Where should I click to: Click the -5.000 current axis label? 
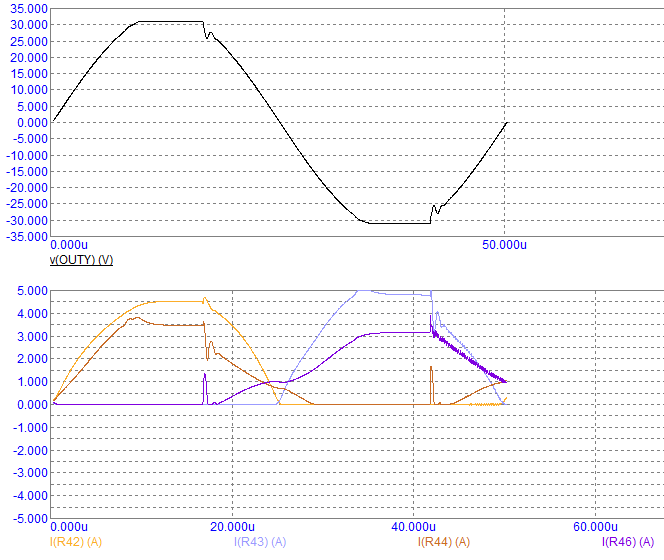30,518
